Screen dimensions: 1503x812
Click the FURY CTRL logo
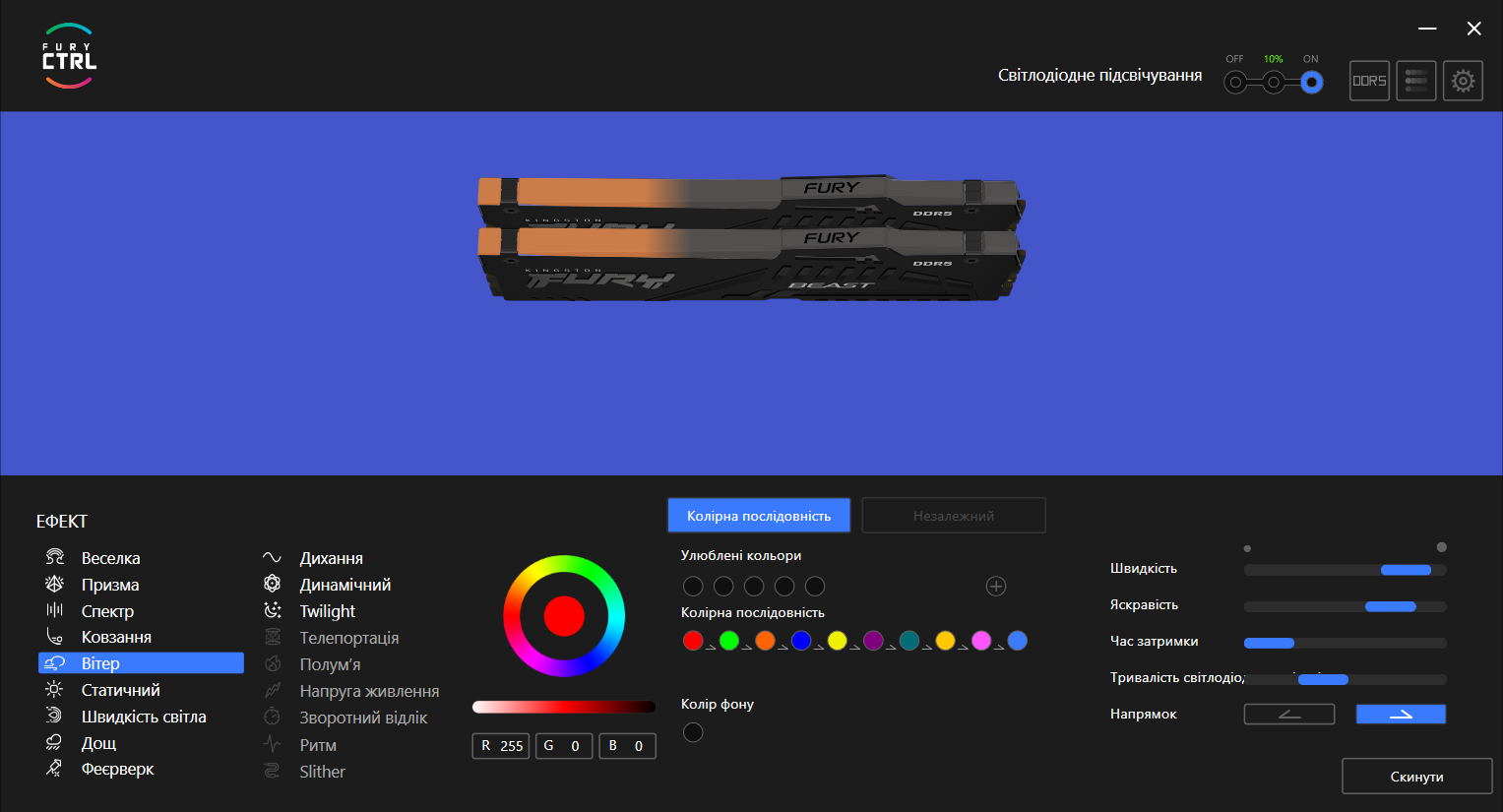point(69,56)
